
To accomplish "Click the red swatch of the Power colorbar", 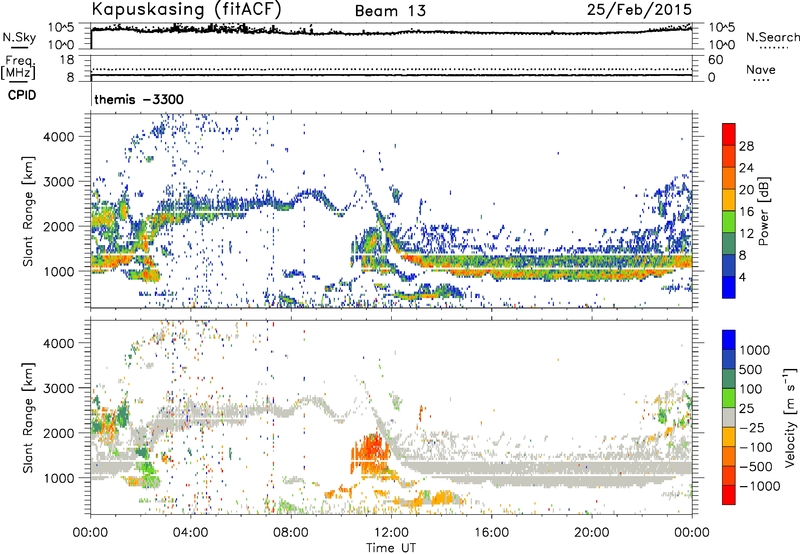I will (729, 135).
